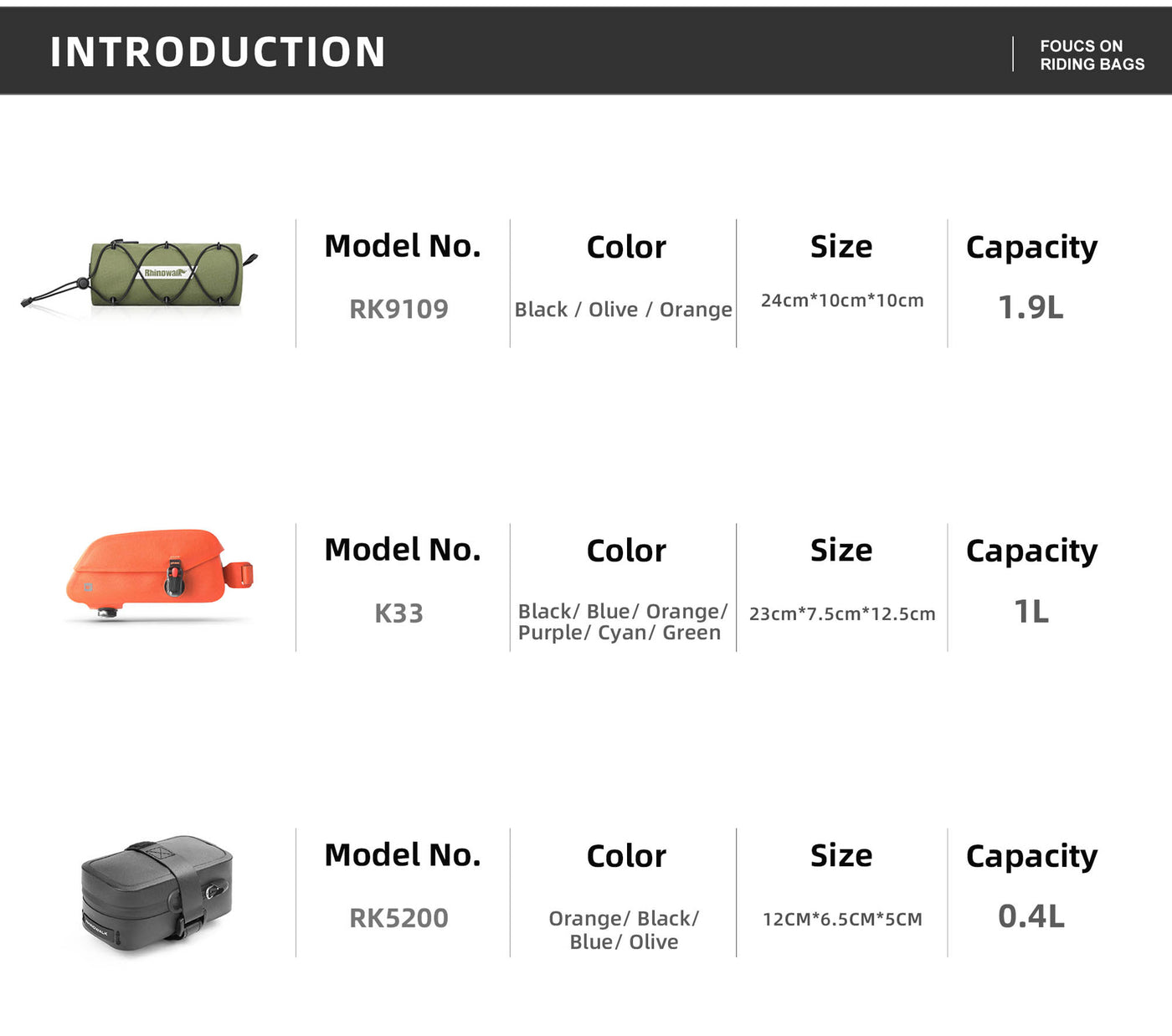The image size is (1172, 1036).
Task: Select model number text RK5200
Action: 398,918
